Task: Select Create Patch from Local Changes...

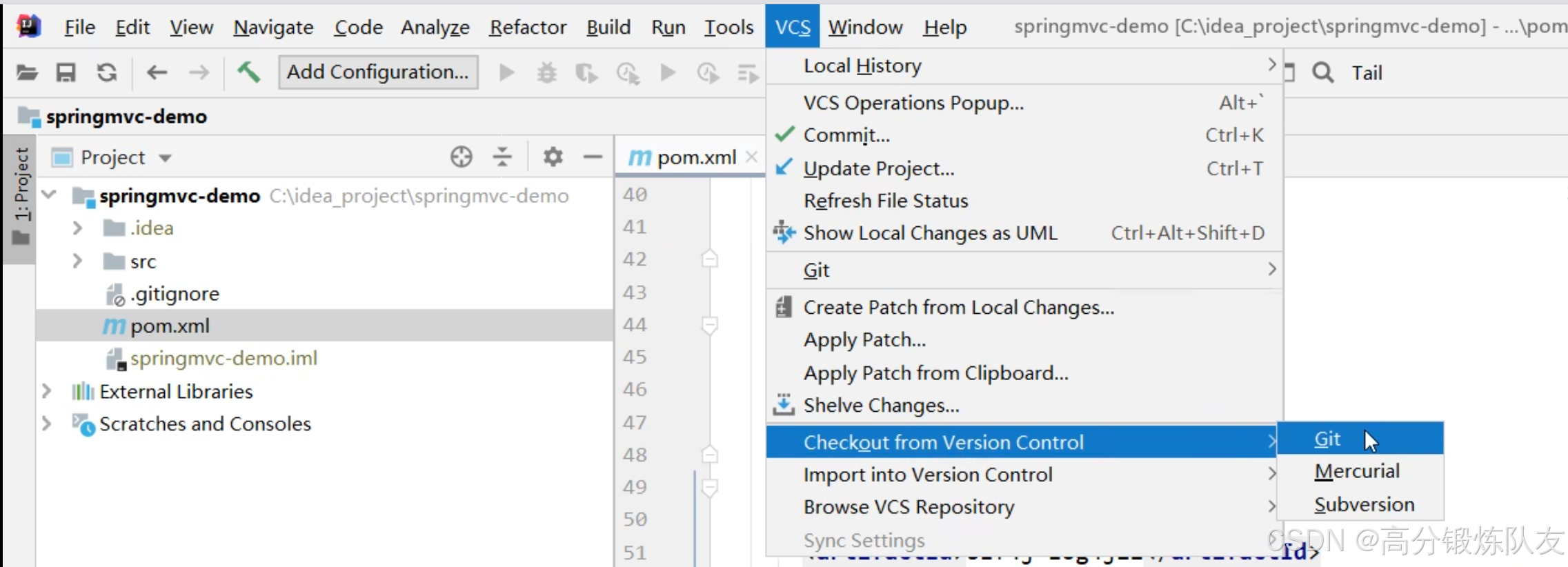Action: point(1024,307)
